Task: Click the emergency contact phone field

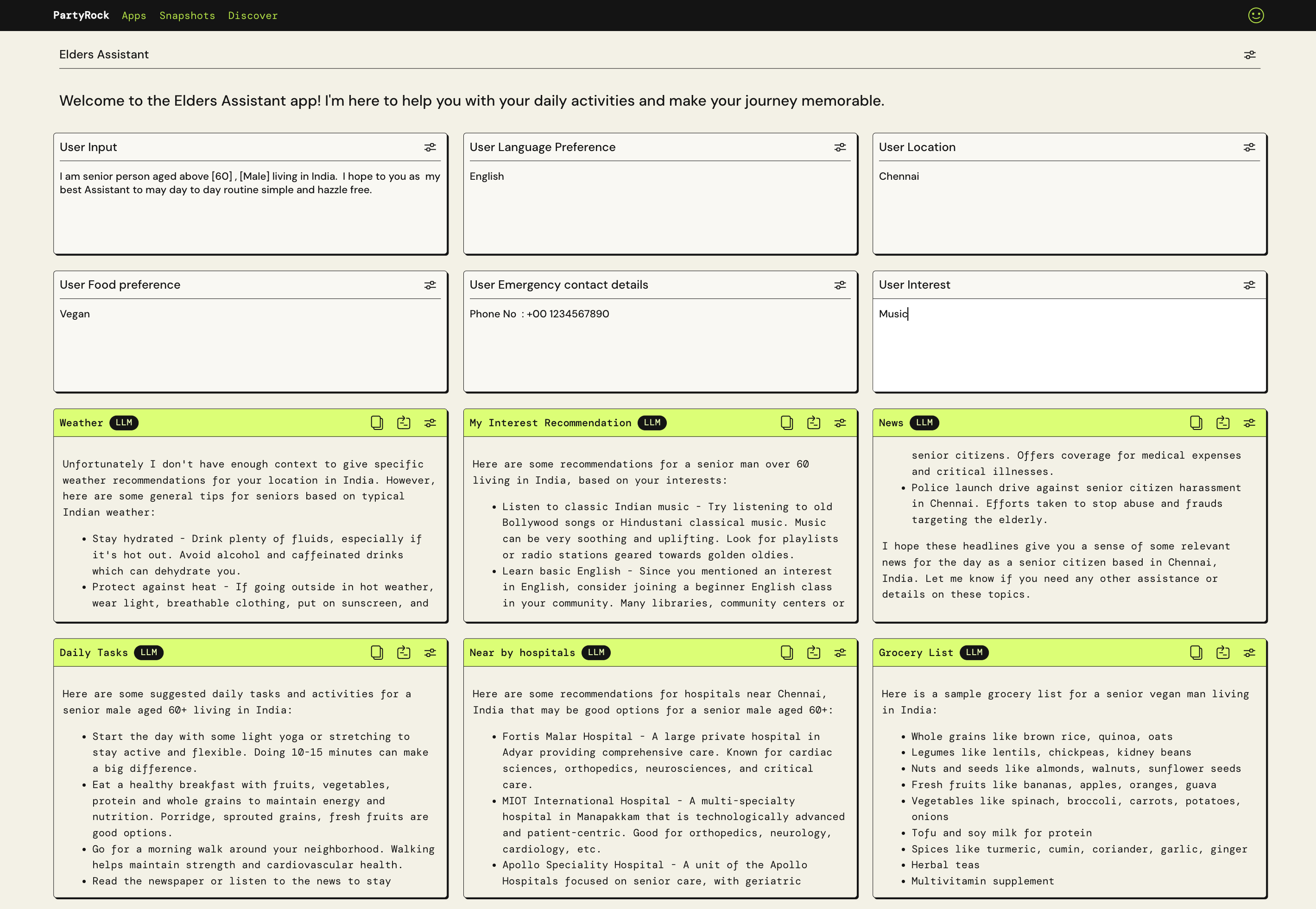Action: click(x=660, y=342)
